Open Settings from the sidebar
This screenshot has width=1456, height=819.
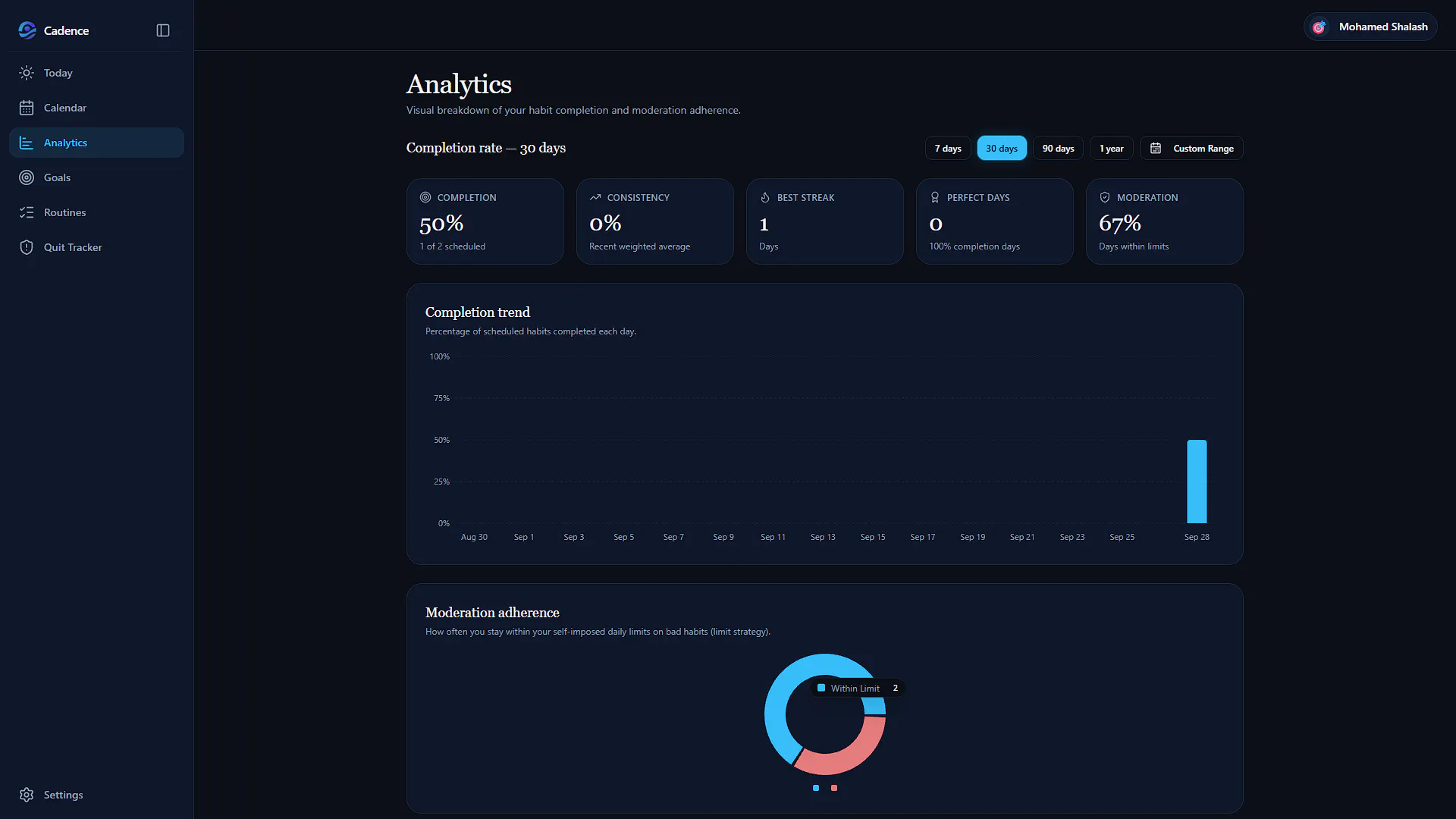point(96,795)
